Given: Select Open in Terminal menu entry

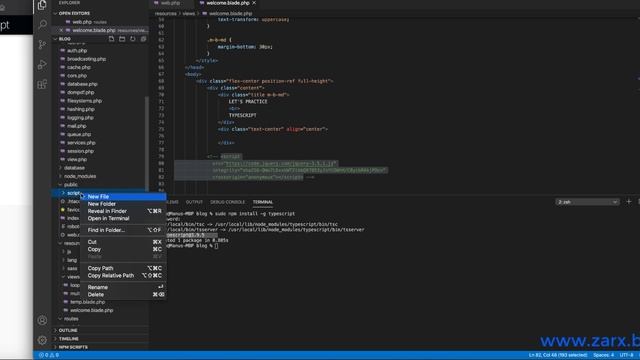Looking at the screenshot, I should click(x=123, y=218).
